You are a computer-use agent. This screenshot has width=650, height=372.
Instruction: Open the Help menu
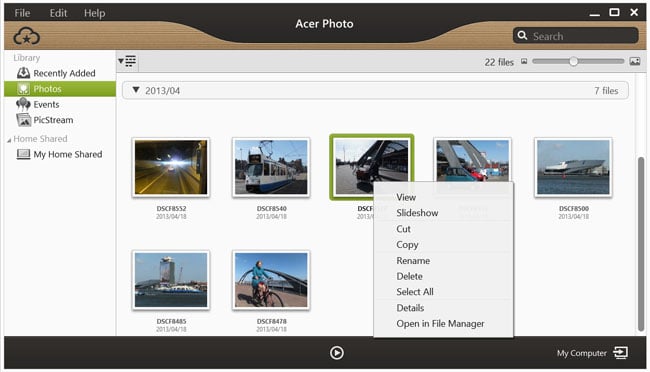click(x=95, y=13)
